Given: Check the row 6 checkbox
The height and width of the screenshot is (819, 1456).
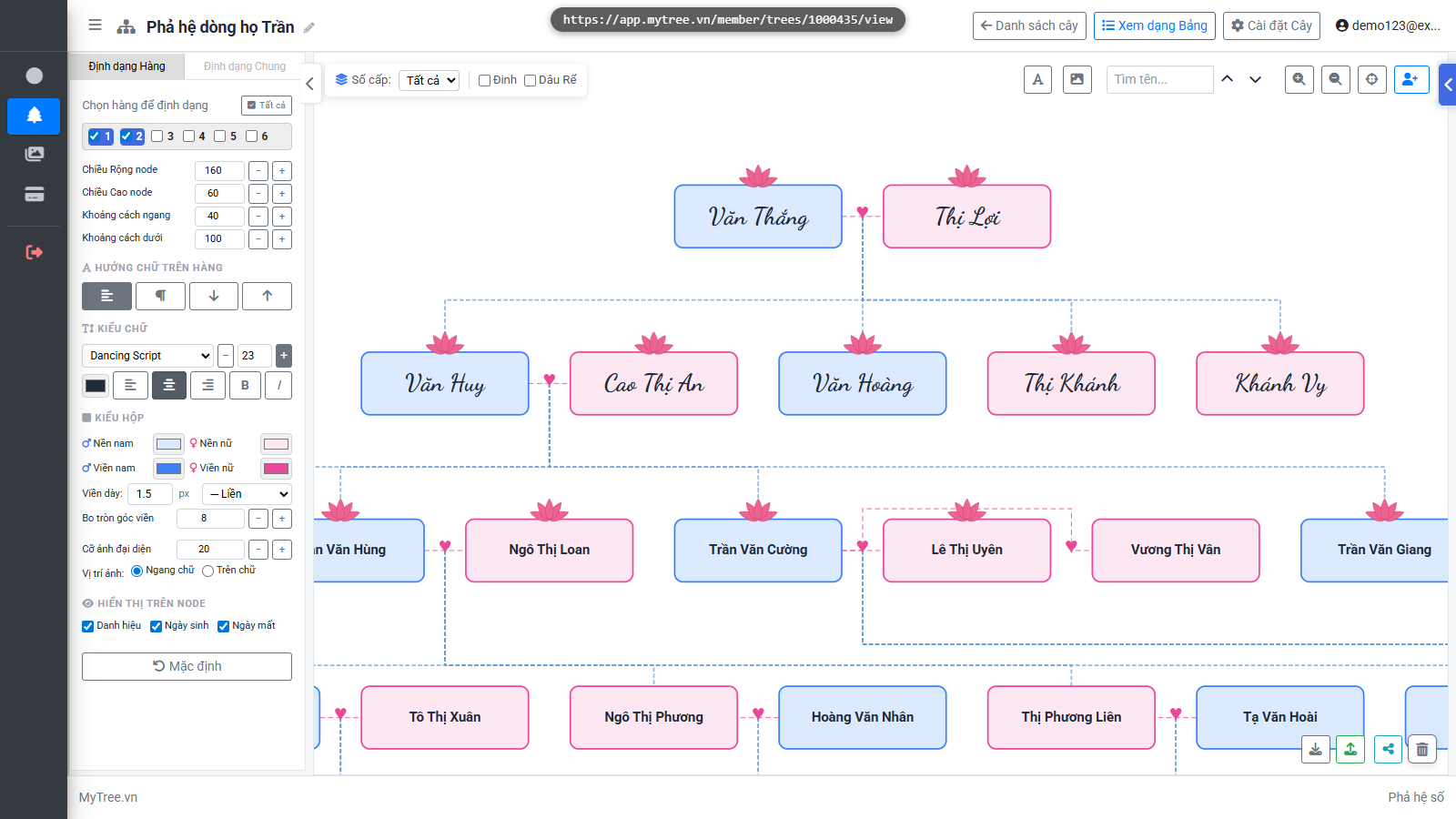Looking at the screenshot, I should click(251, 136).
